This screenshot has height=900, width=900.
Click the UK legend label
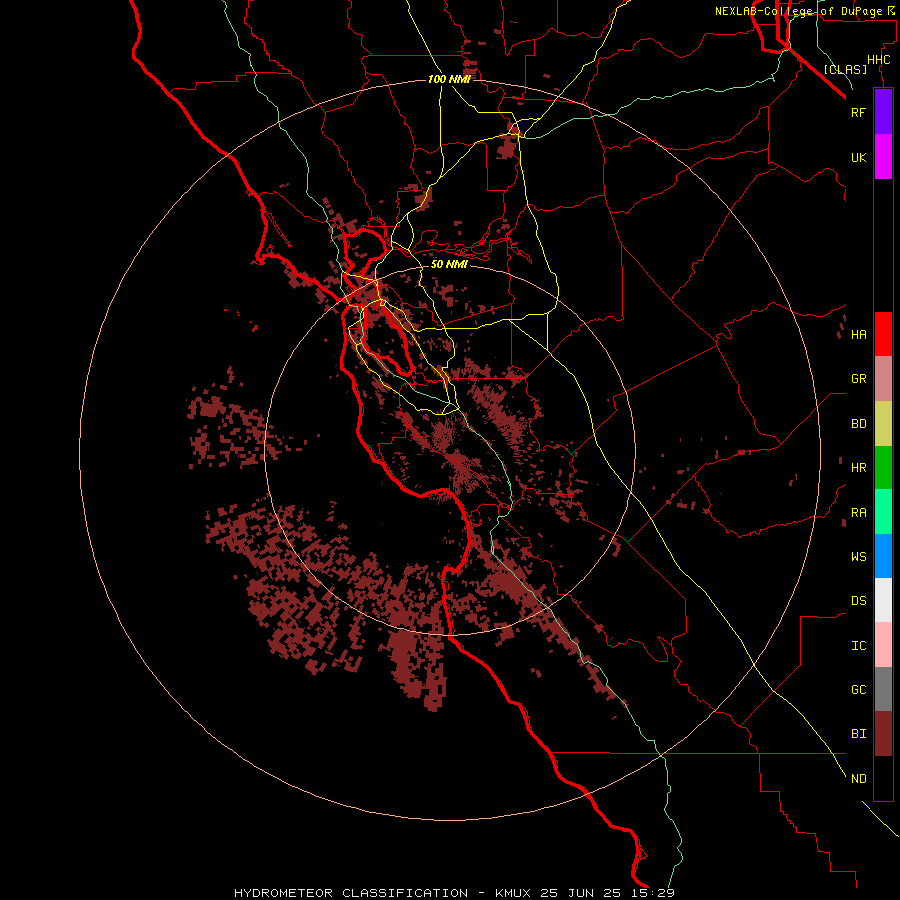(x=859, y=157)
